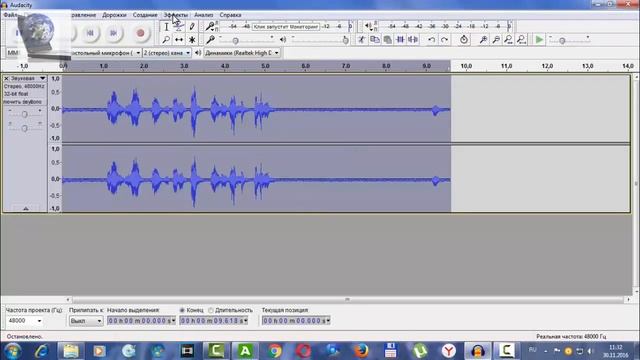640x360 pixels.
Task: Open audio position time format arrow
Action: [x=328, y=321]
